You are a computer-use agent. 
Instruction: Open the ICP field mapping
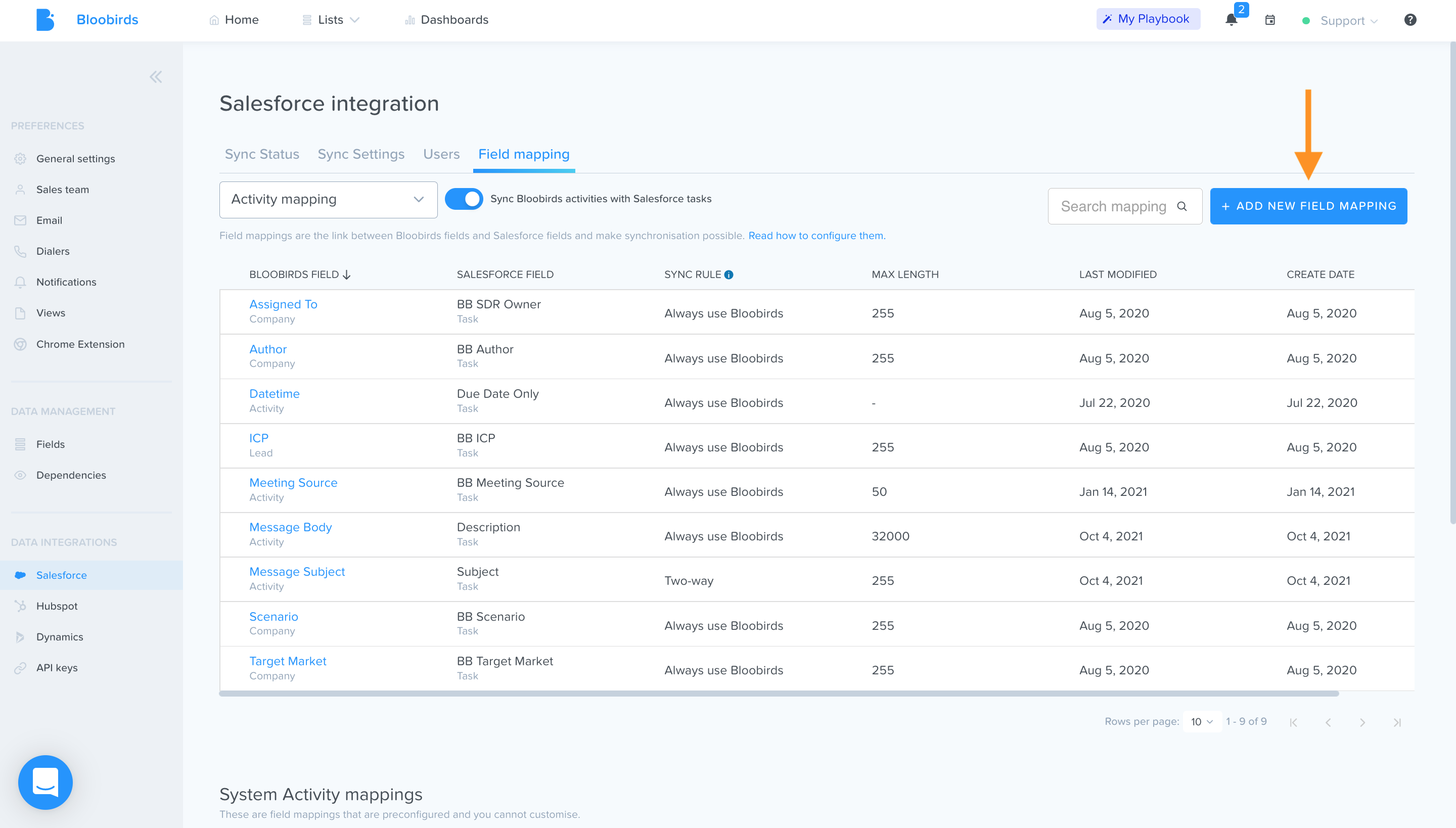(x=259, y=438)
